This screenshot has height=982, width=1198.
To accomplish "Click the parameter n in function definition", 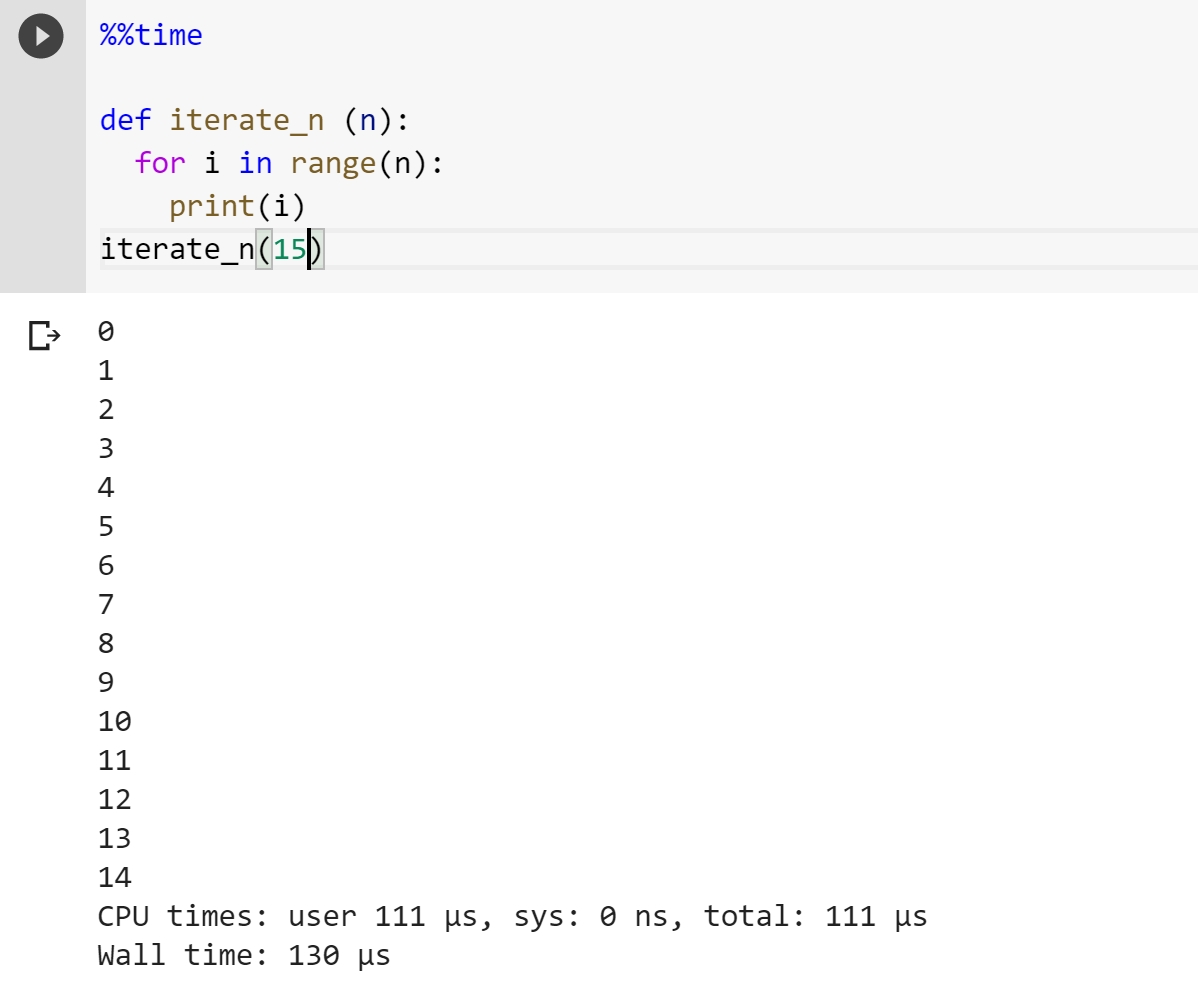I will (x=367, y=121).
